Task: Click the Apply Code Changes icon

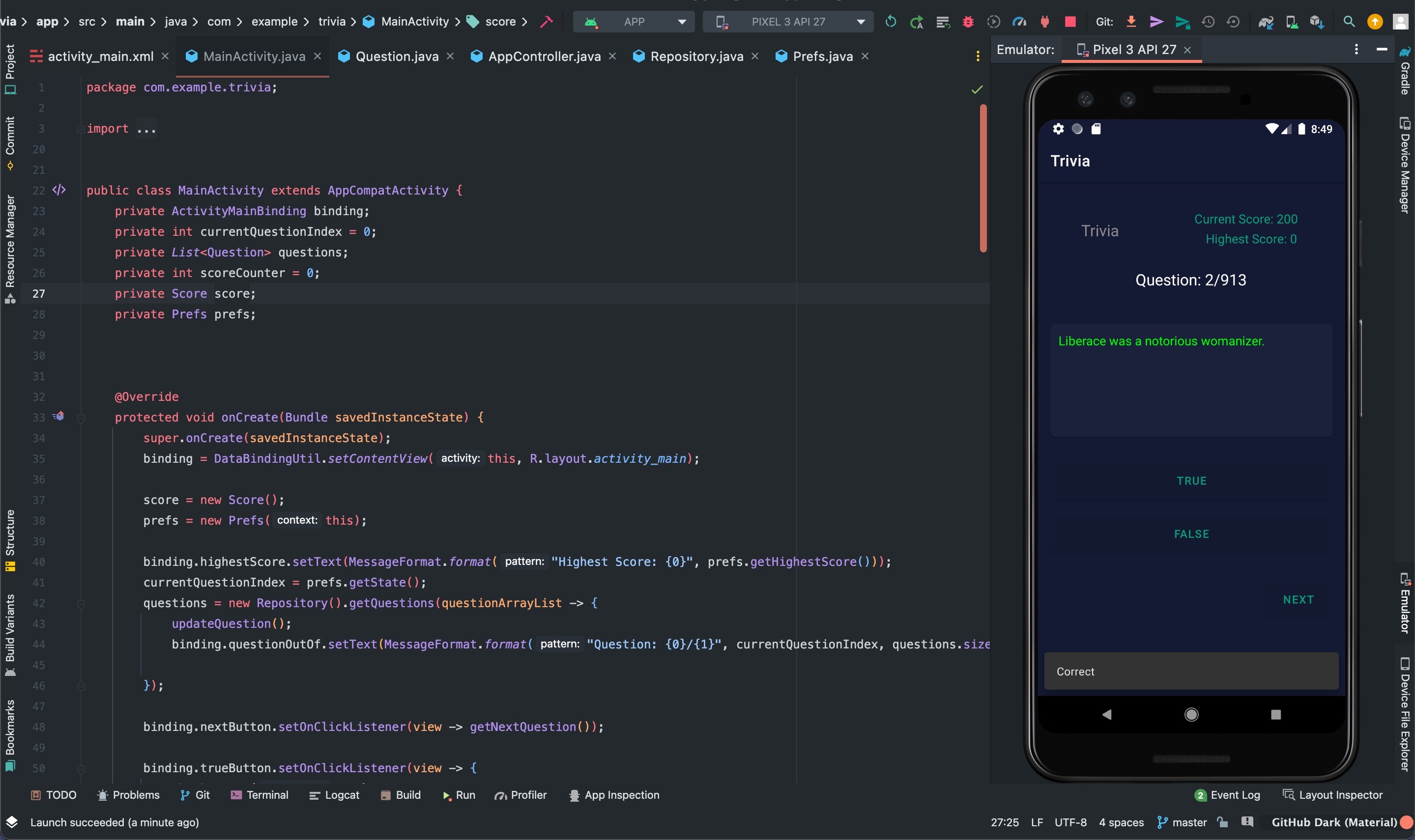Action: pyautogui.click(x=943, y=22)
